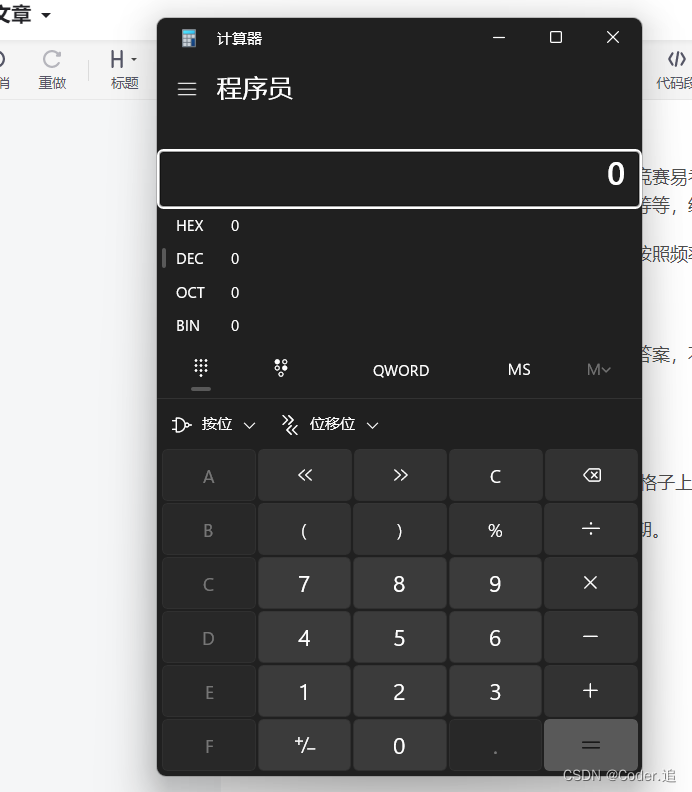Screen dimensions: 692x792
Task: Click digit 9 key
Action: 496,583
